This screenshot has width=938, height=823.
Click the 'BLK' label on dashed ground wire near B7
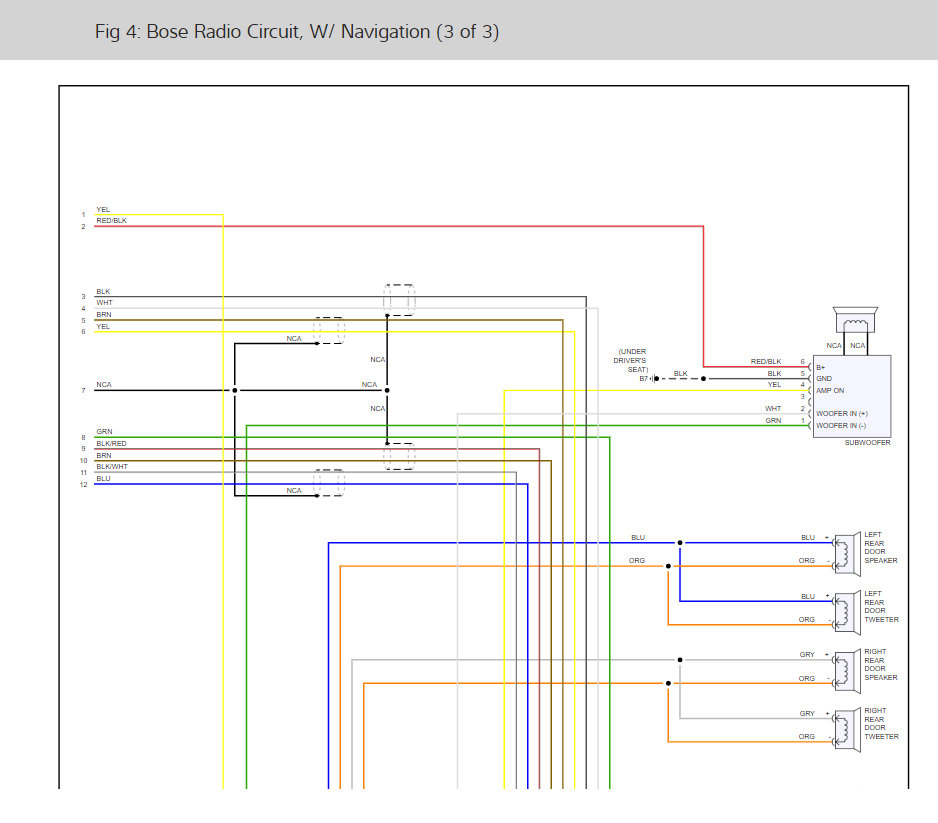point(680,373)
